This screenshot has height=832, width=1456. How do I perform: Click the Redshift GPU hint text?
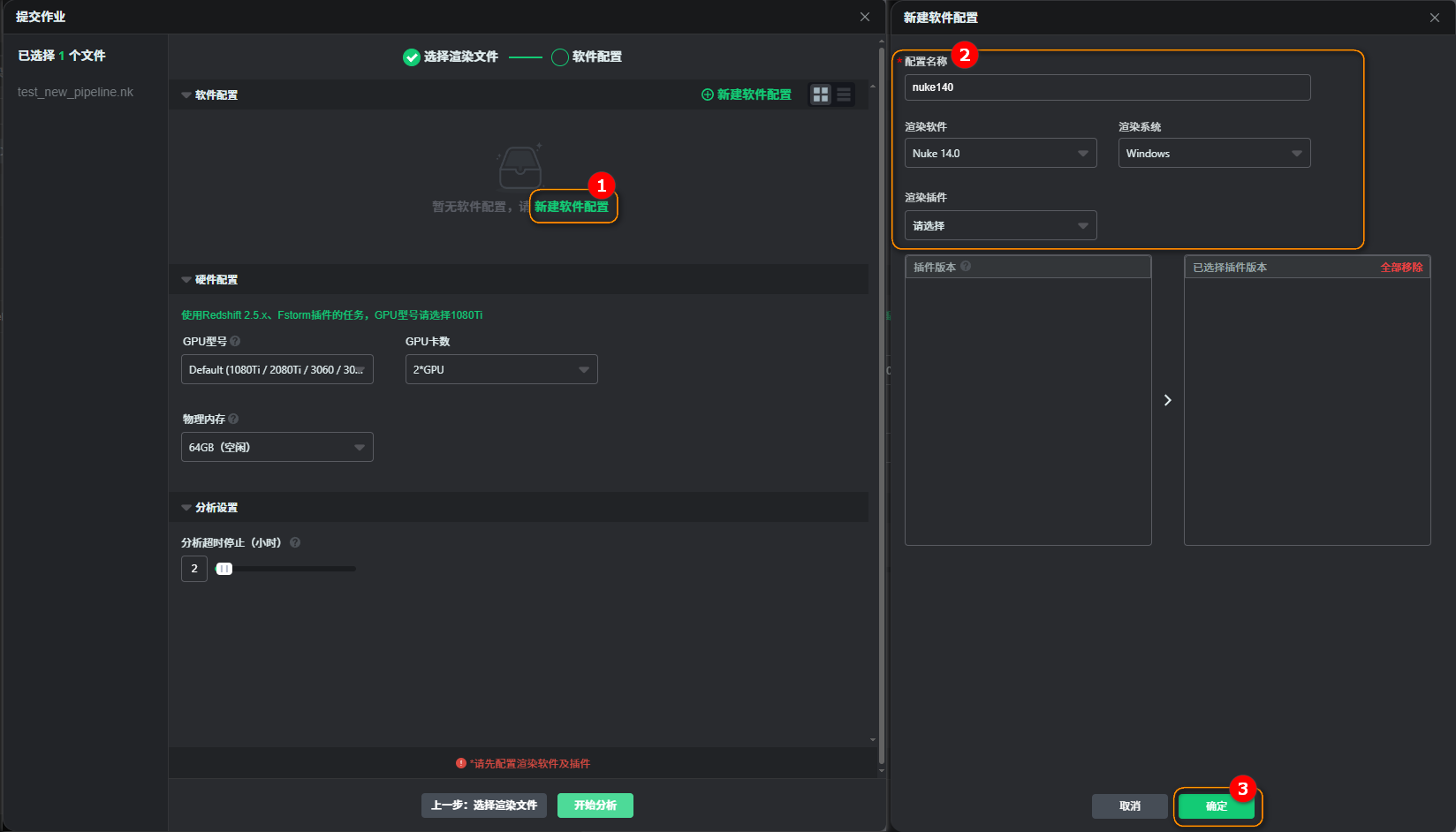tap(332, 315)
